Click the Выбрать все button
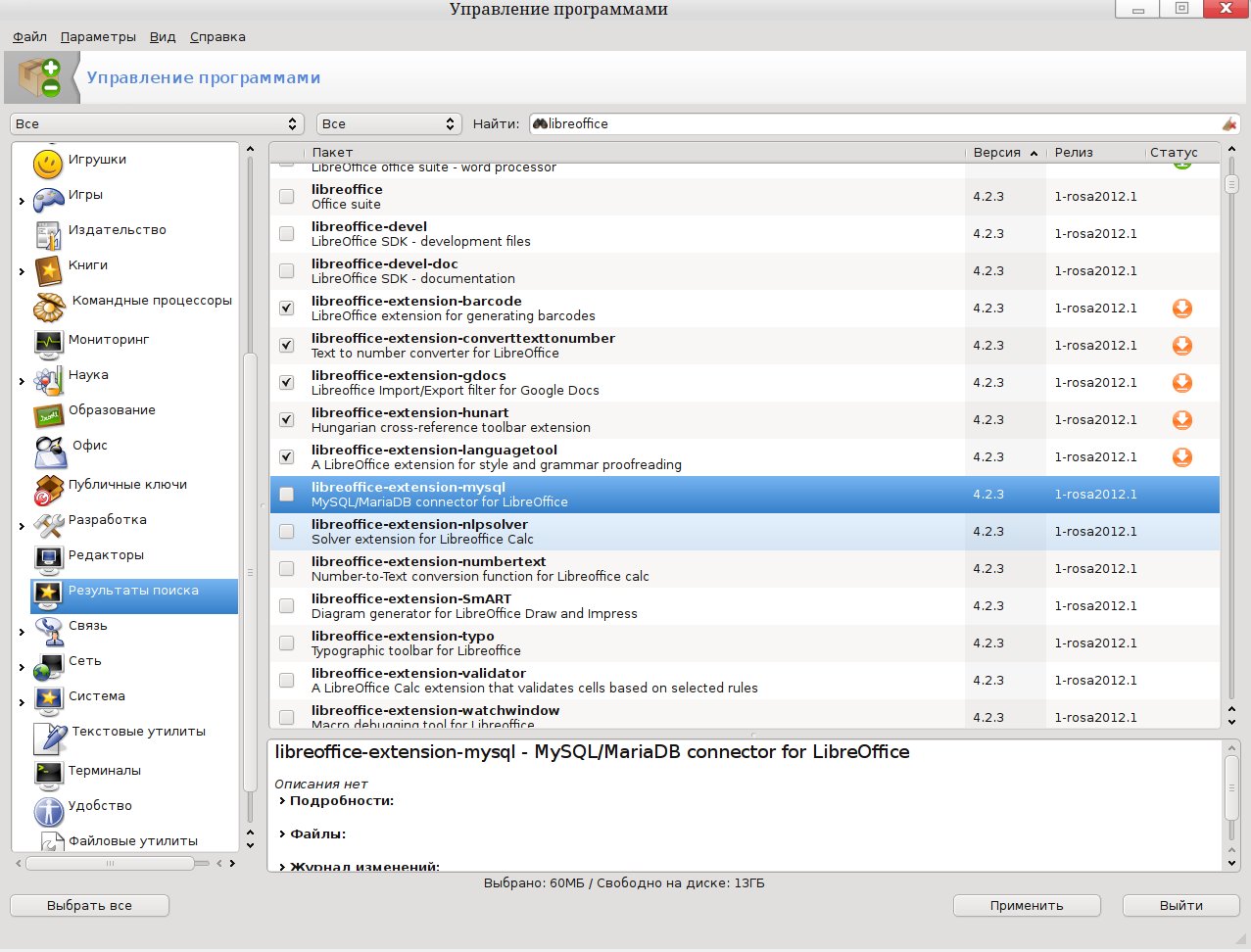 [89, 906]
